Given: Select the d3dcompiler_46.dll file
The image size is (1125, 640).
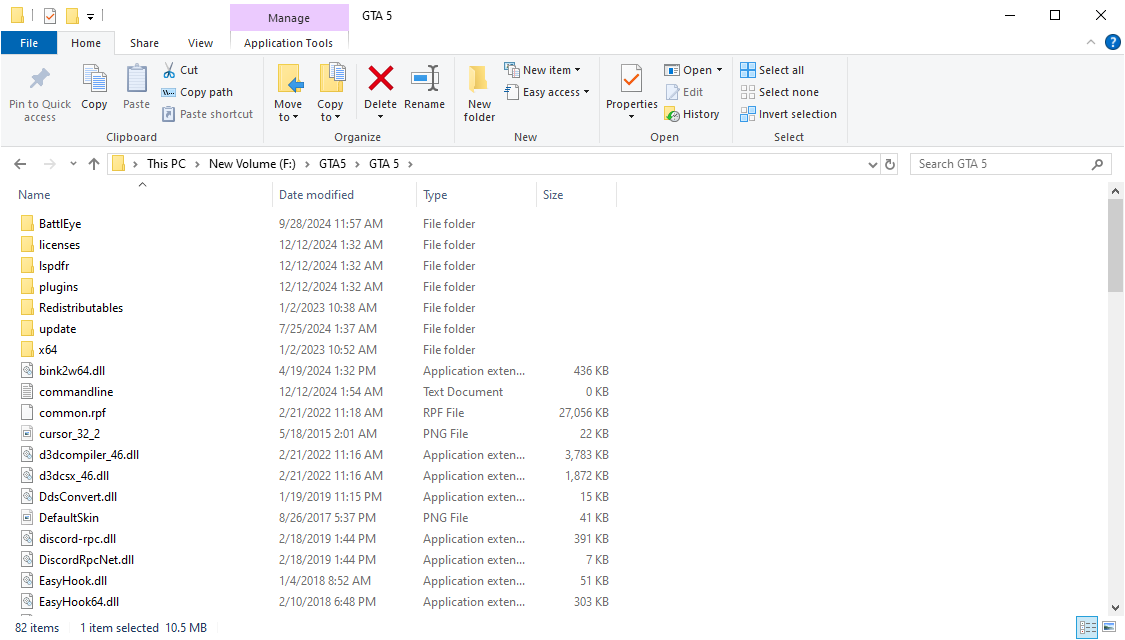Looking at the screenshot, I should pos(89,455).
